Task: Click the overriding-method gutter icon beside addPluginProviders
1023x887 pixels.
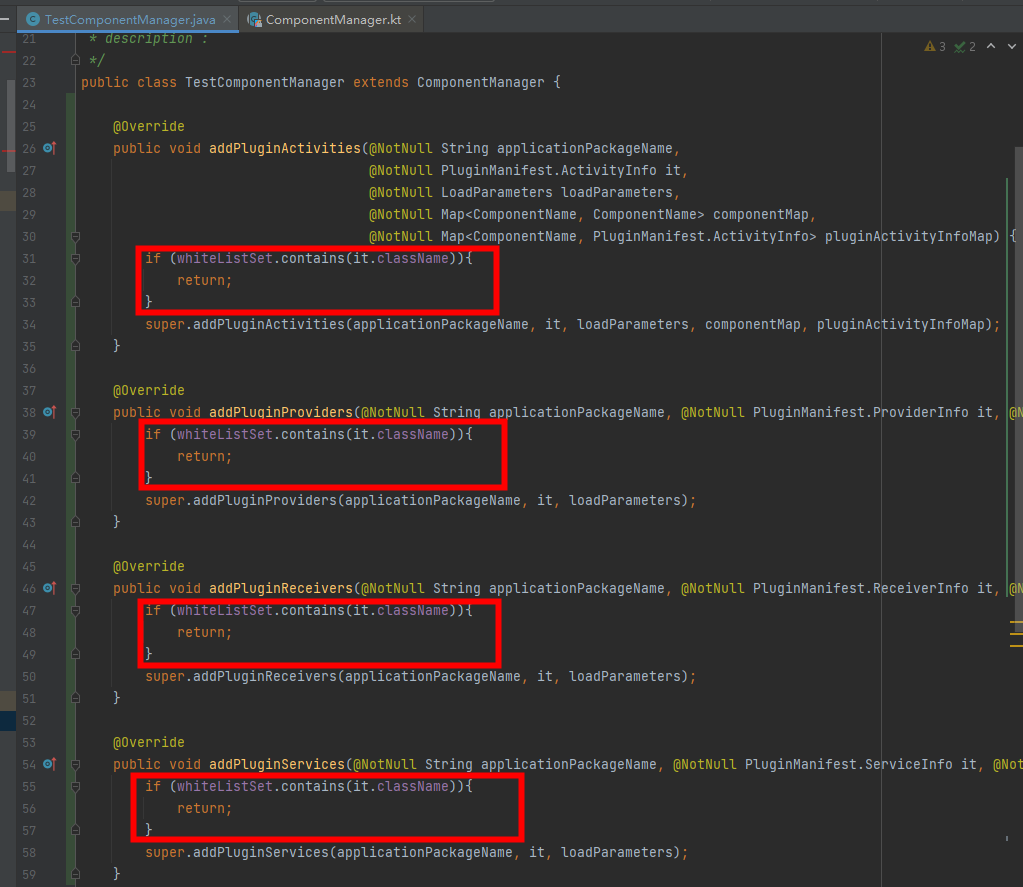Action: [46, 412]
